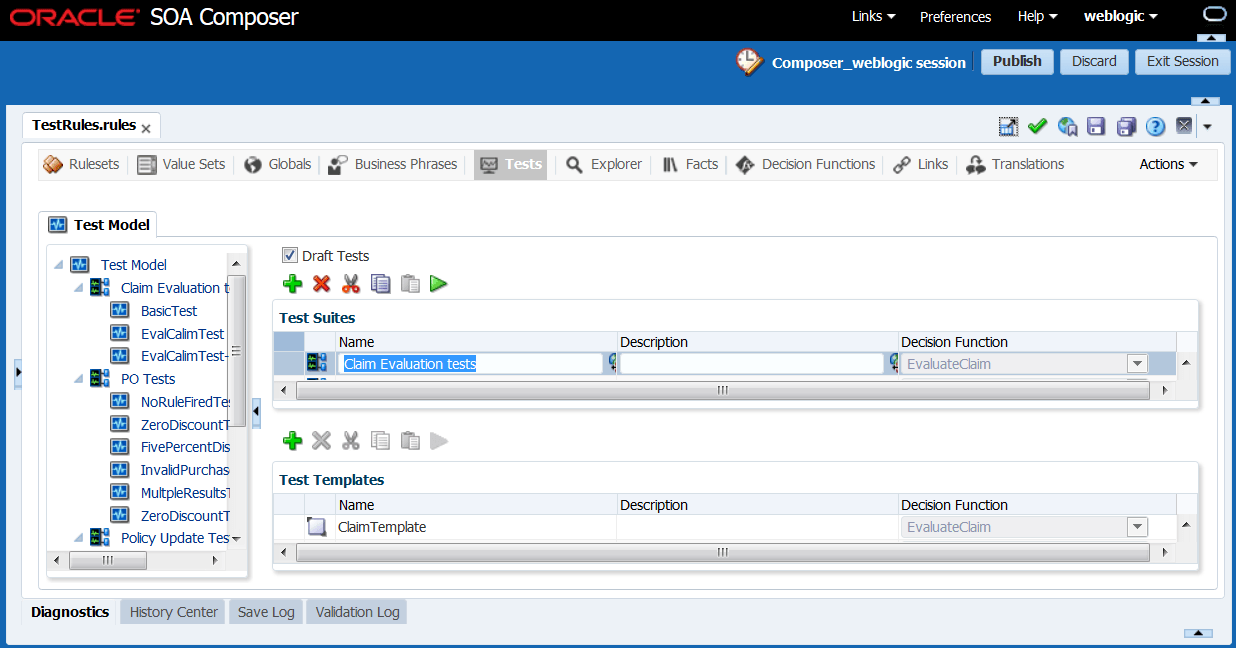
Task: Click the globe bookmark icon in toolbar
Action: click(x=1067, y=126)
